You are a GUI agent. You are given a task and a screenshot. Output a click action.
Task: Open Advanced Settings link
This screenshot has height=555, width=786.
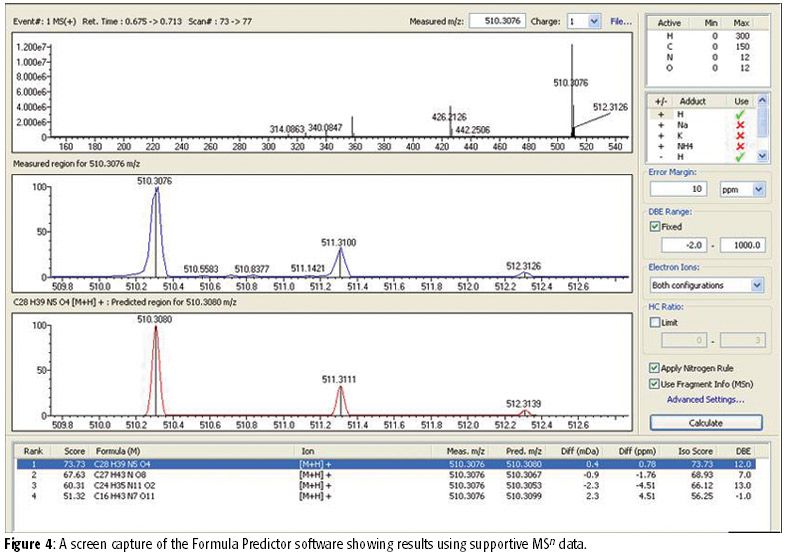click(705, 400)
